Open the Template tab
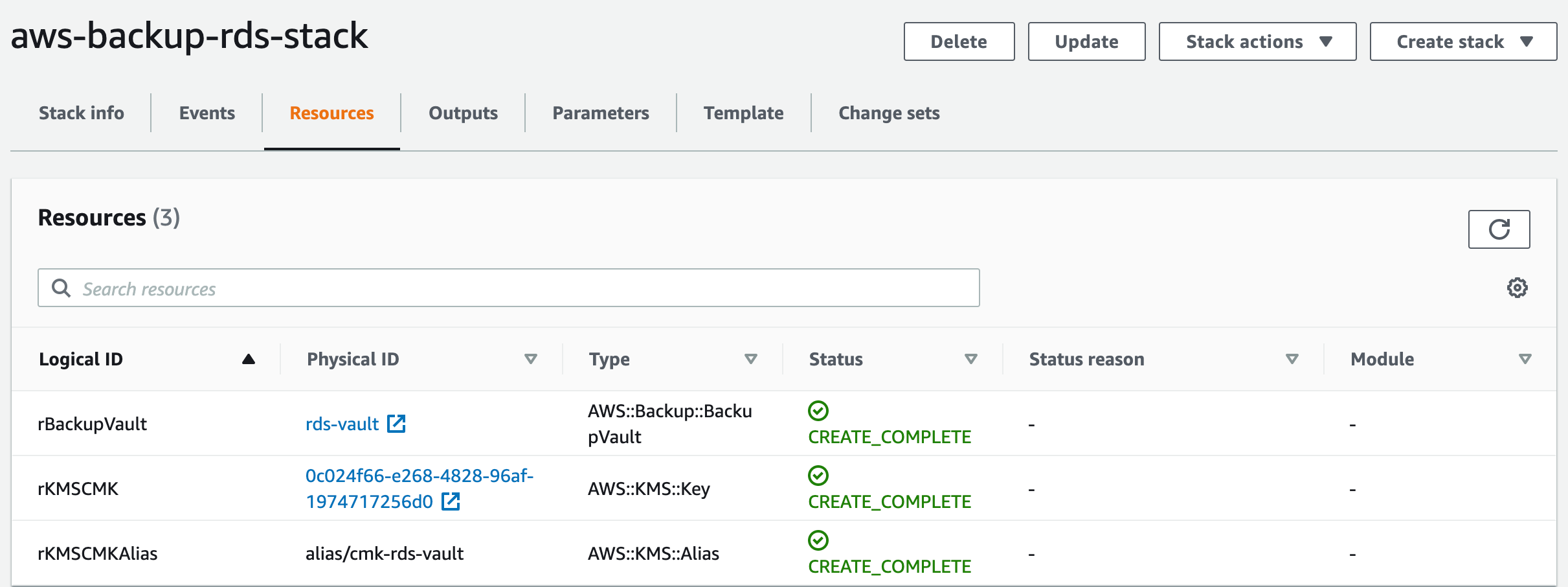This screenshot has width=1568, height=587. click(x=743, y=113)
